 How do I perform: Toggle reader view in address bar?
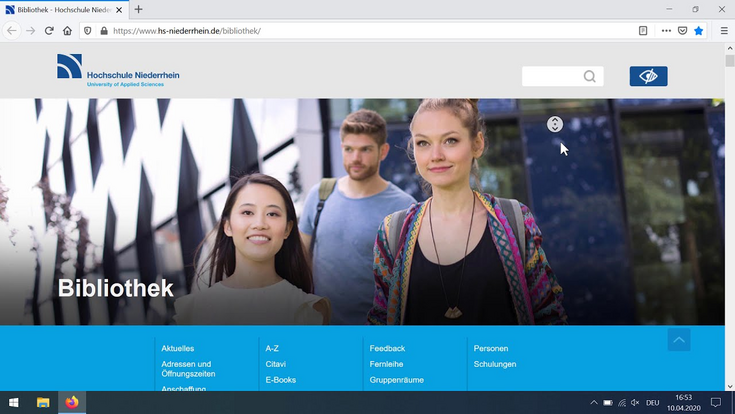(x=644, y=31)
